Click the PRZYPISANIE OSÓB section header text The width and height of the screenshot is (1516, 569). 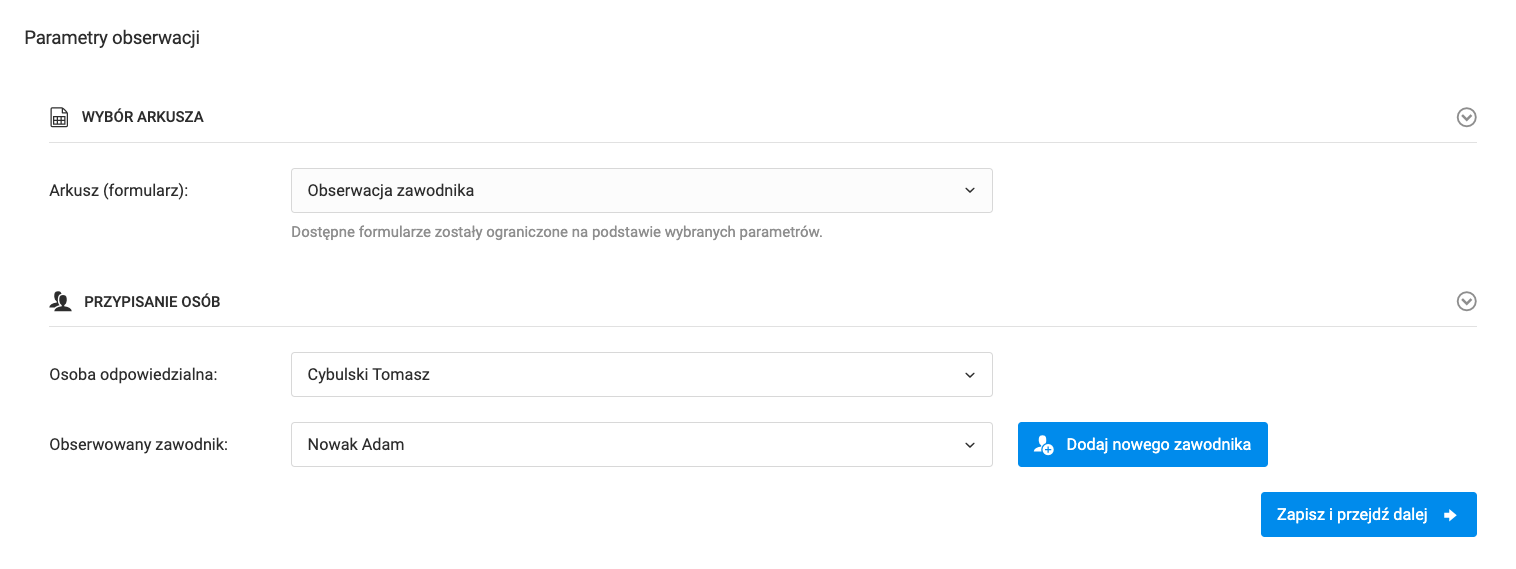[x=152, y=302]
